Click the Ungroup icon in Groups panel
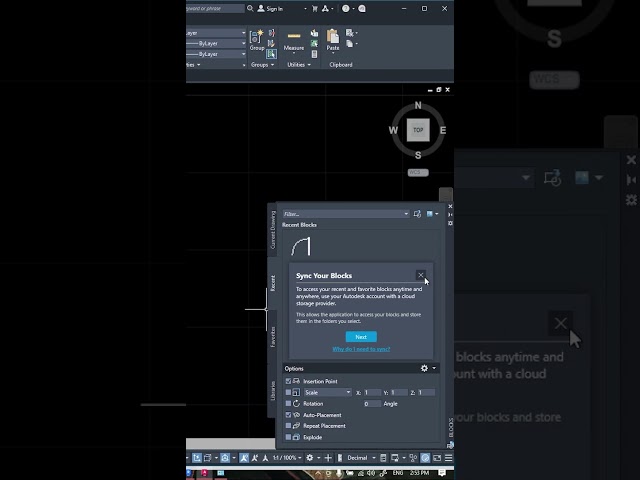This screenshot has width=640, height=480. pos(271,33)
